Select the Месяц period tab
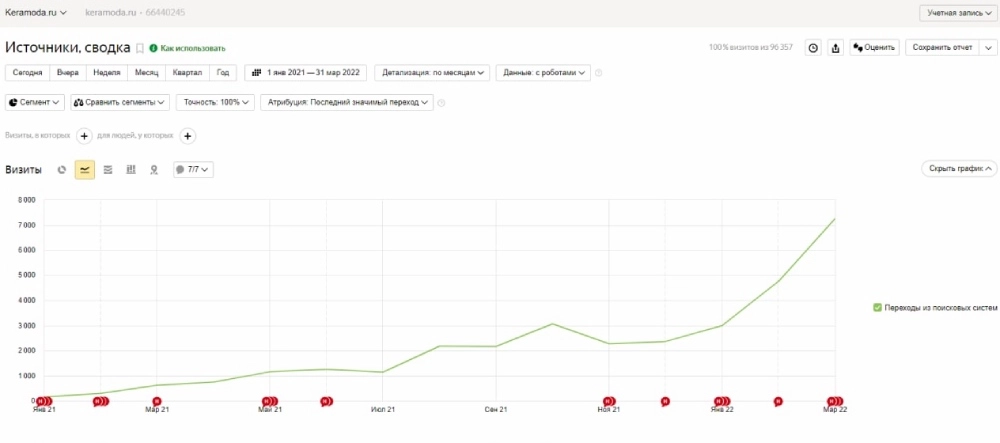 (147, 73)
